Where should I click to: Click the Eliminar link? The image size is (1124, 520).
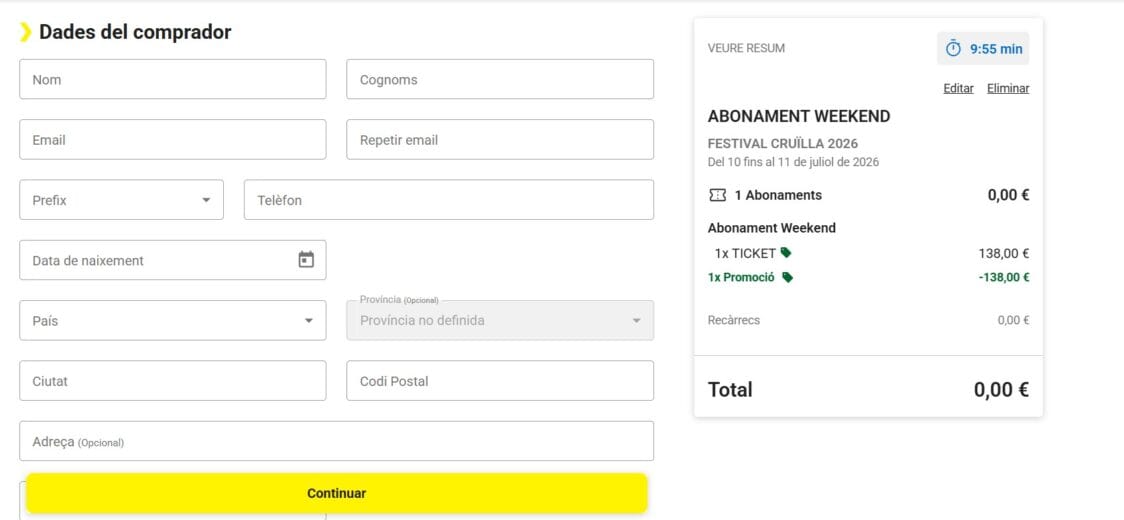tap(1008, 88)
